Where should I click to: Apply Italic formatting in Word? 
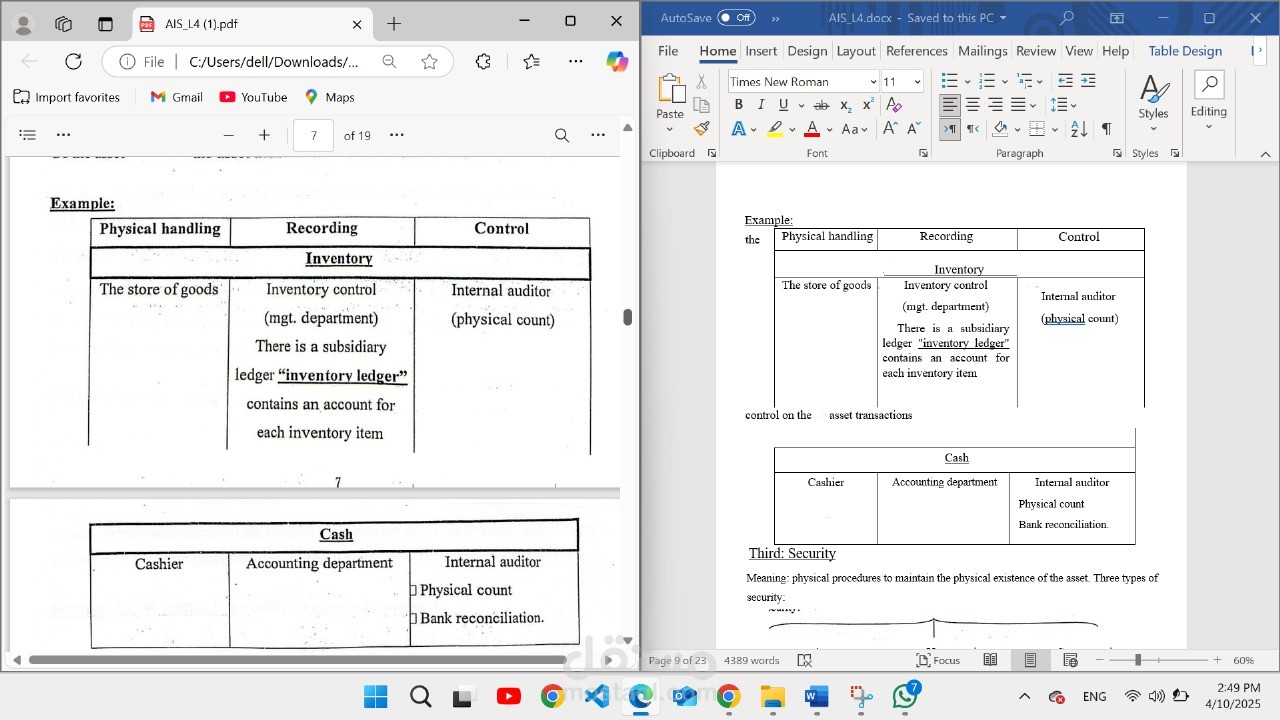click(760, 105)
